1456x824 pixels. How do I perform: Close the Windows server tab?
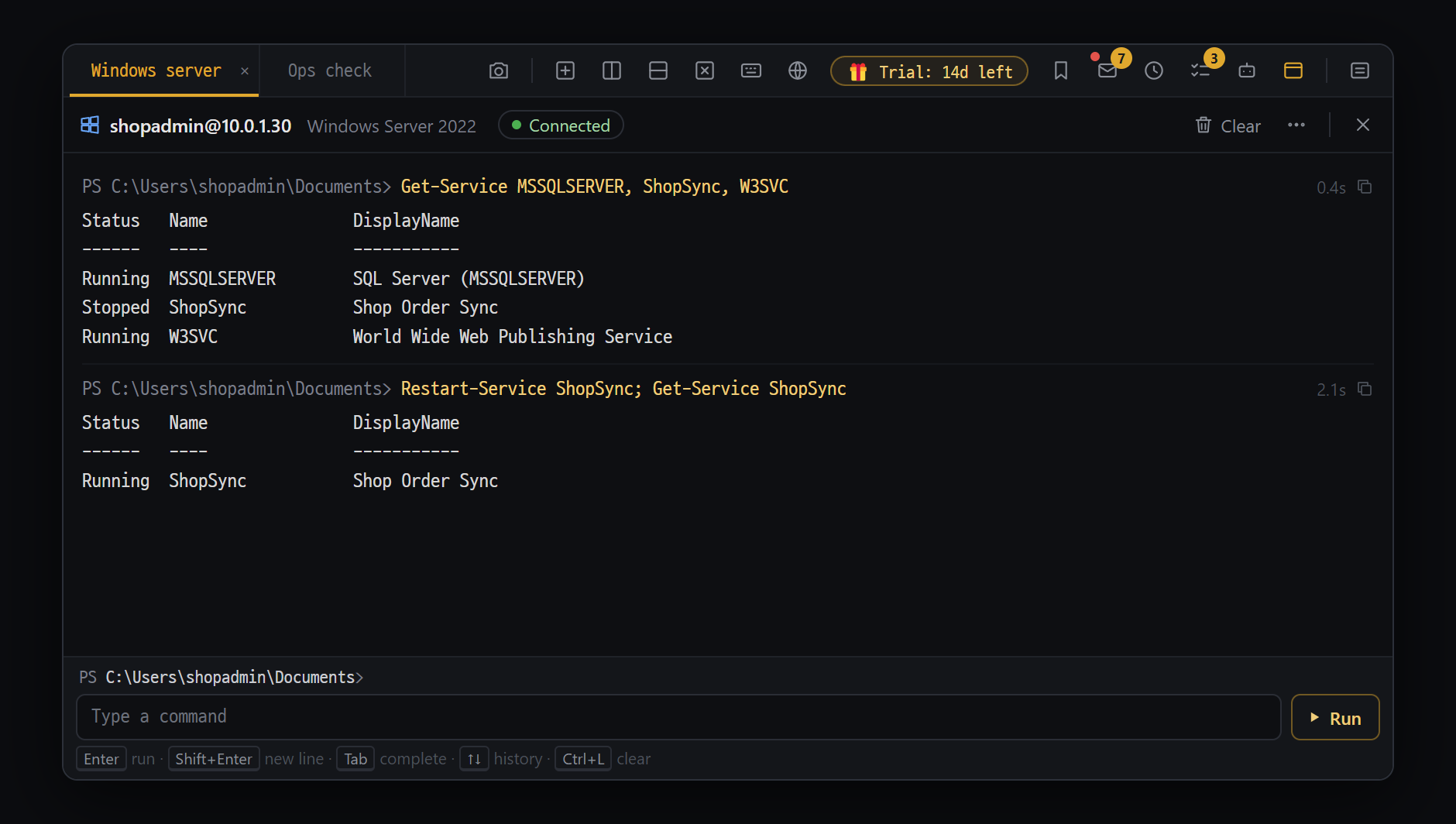click(245, 71)
